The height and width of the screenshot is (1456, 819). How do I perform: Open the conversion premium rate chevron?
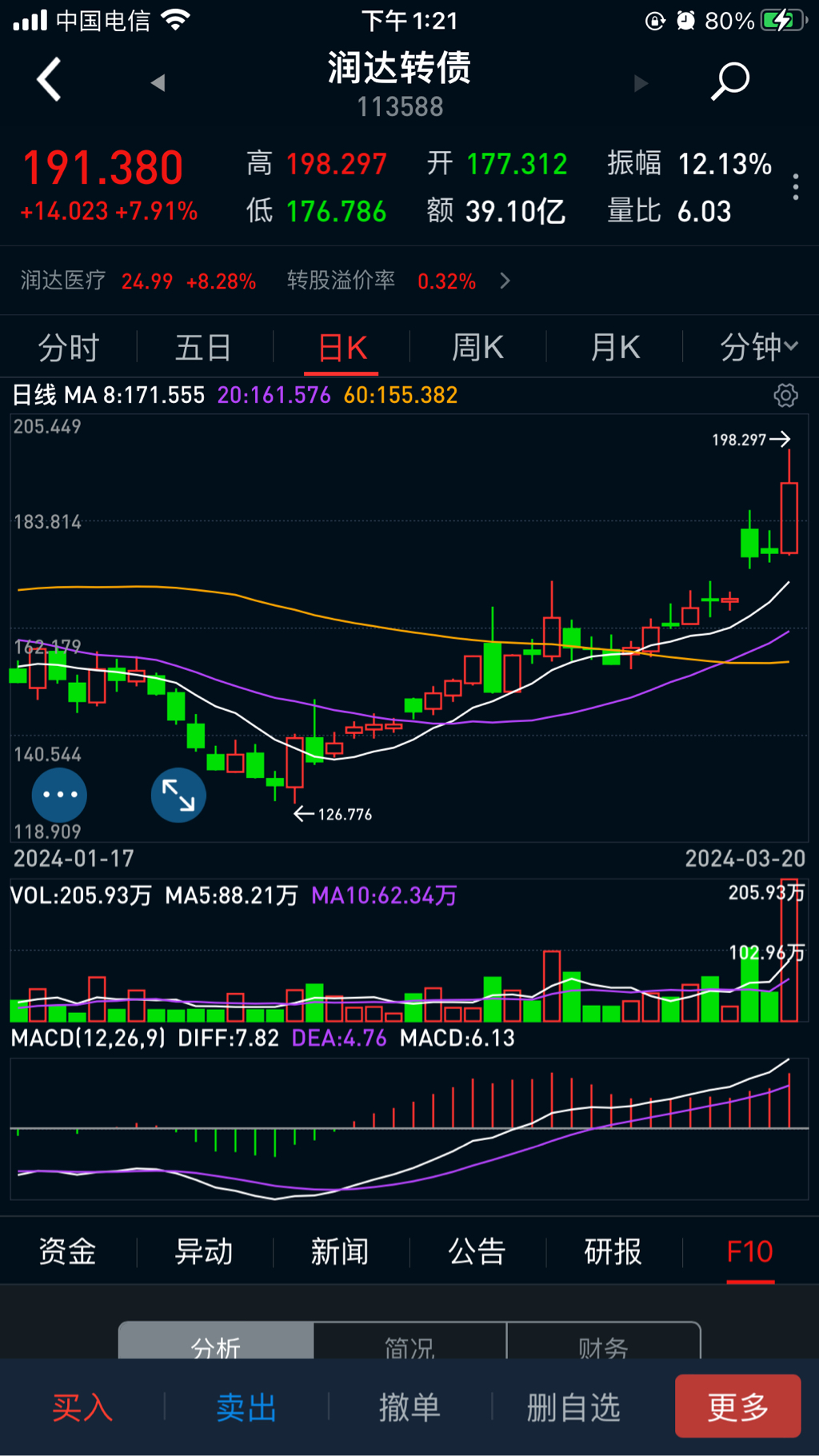505,281
